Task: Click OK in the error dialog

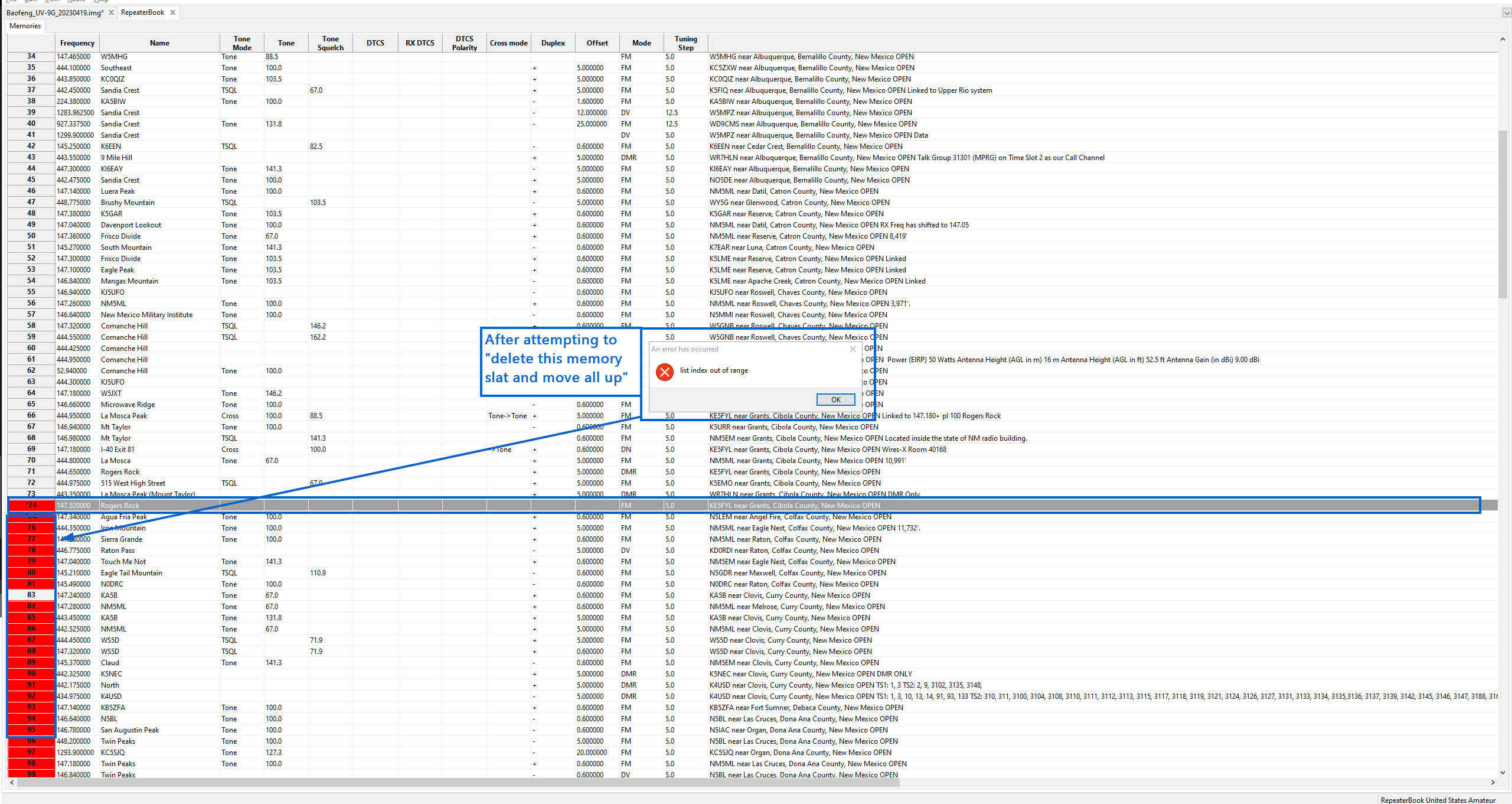Action: click(x=835, y=400)
